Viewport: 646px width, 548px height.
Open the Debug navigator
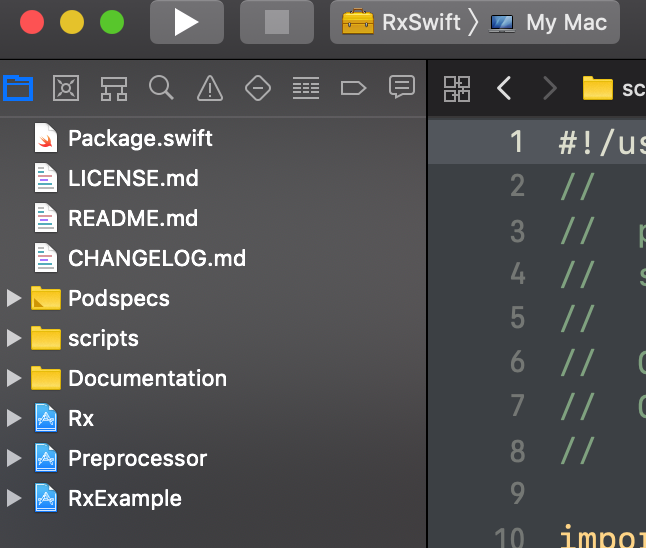(x=306, y=88)
